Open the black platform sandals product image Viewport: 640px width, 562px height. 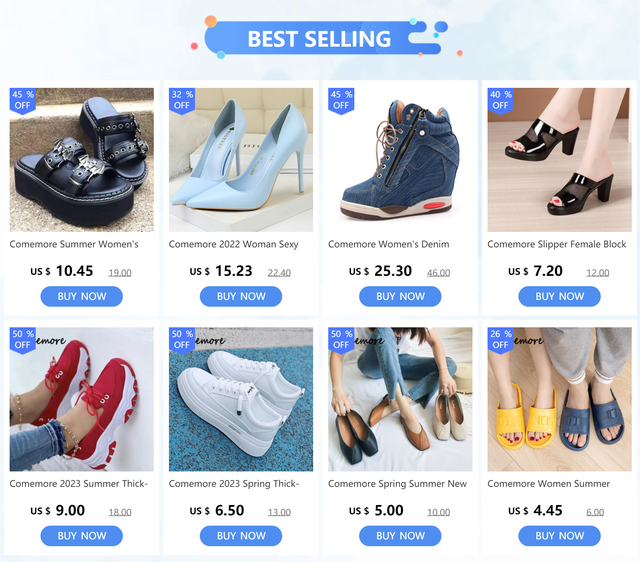pyautogui.click(x=82, y=160)
